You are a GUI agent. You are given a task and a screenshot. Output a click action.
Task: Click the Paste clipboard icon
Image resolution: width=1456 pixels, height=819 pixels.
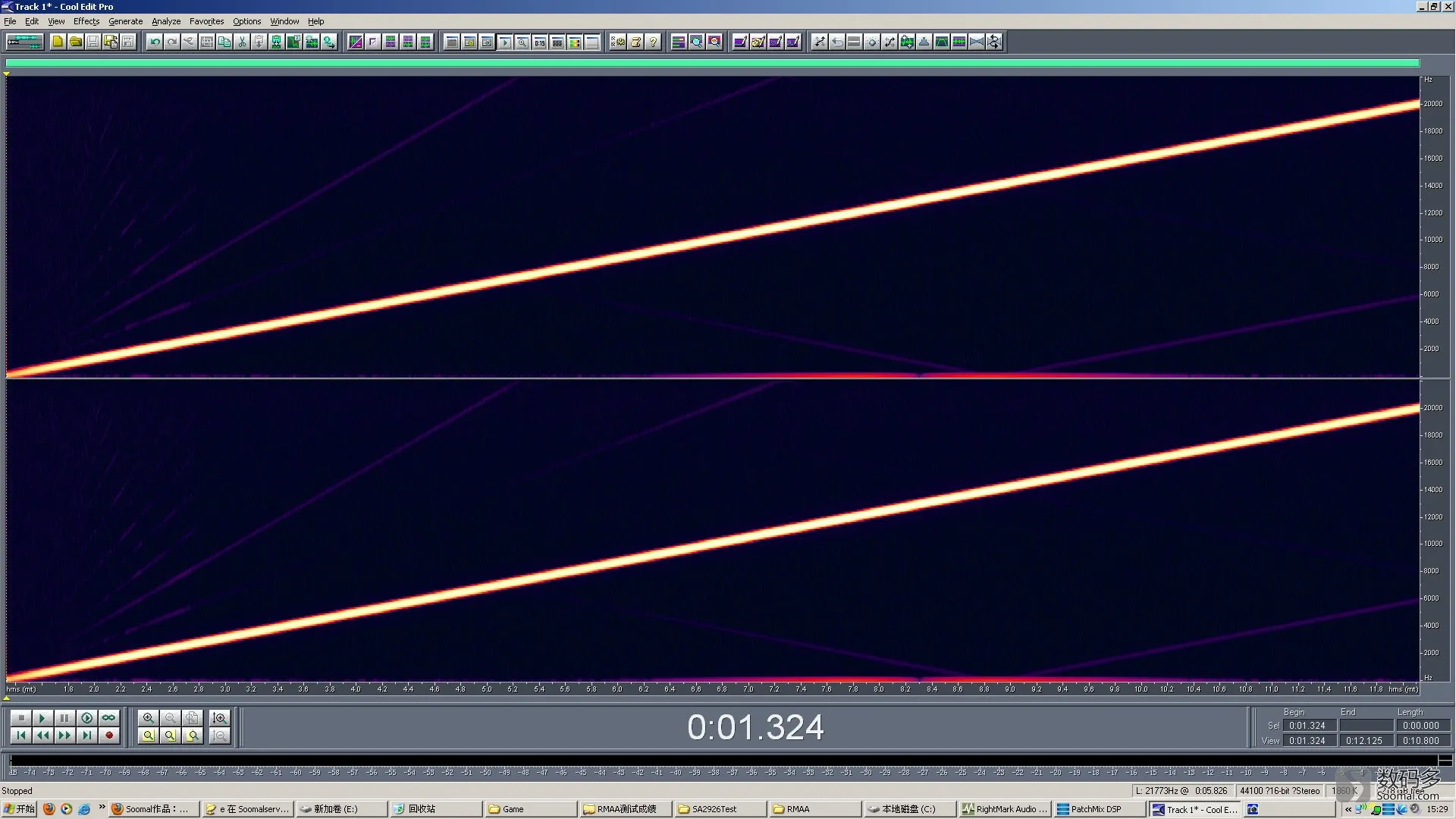pos(259,42)
